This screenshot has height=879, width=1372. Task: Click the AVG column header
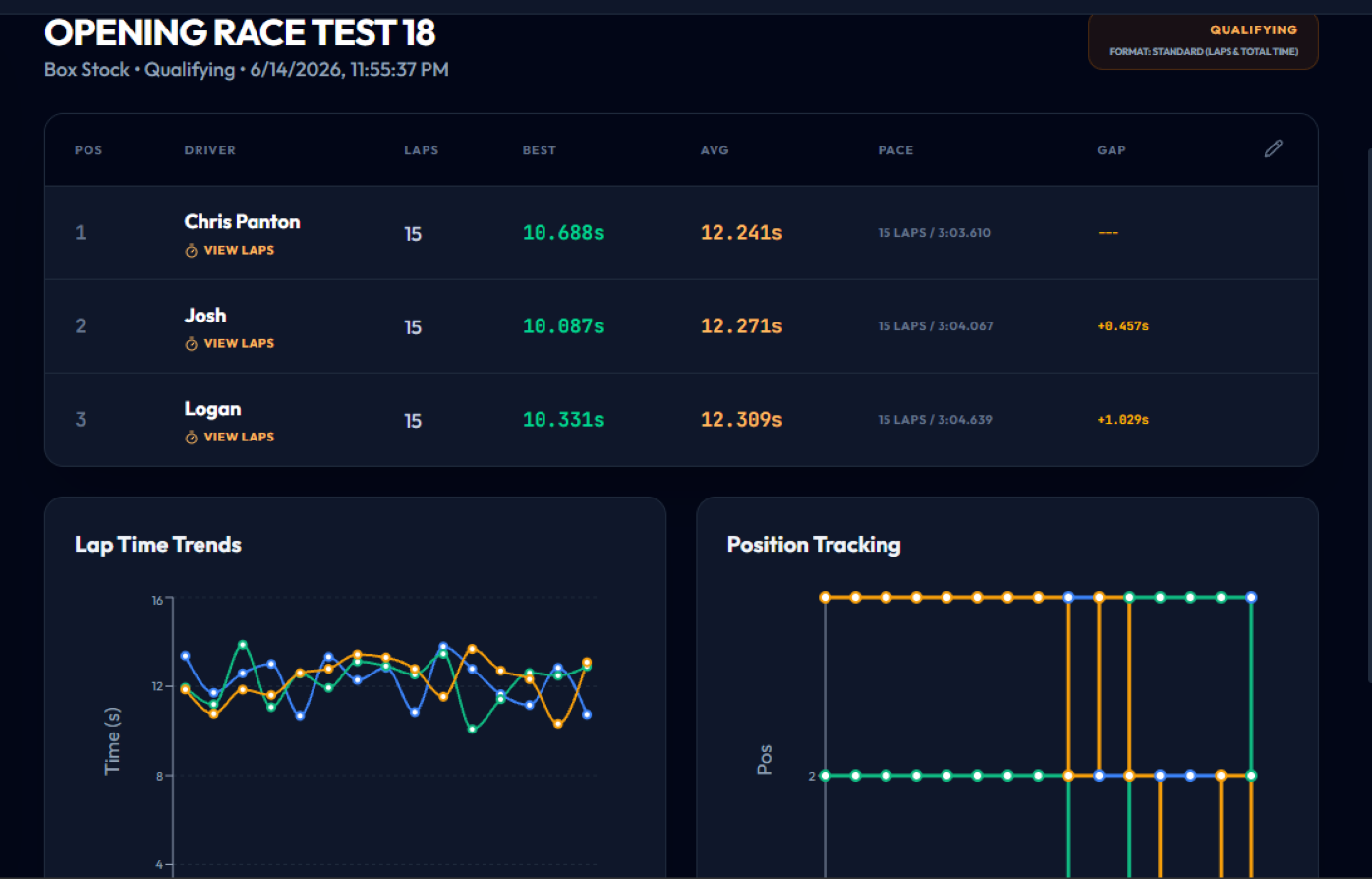(x=715, y=150)
